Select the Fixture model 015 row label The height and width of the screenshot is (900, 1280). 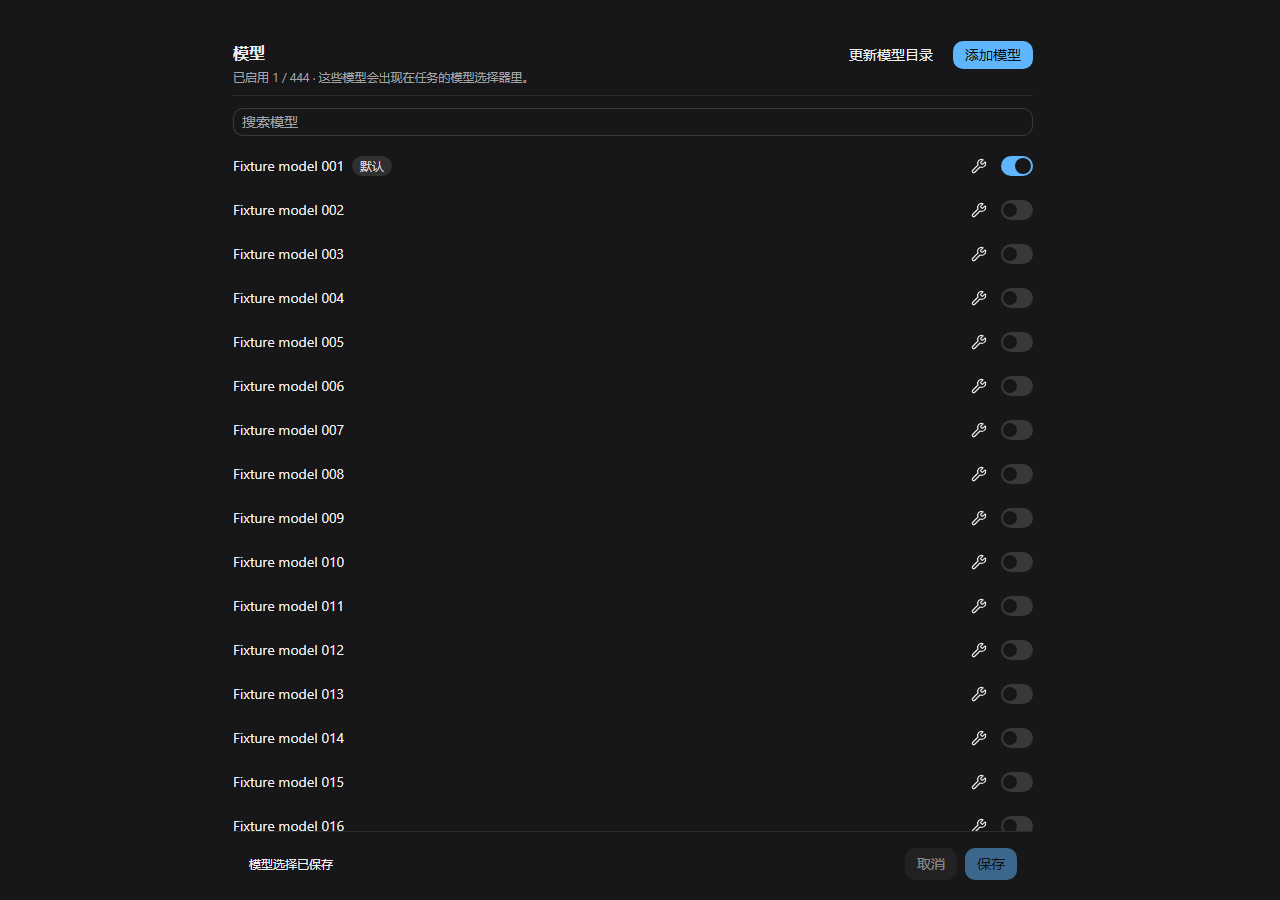tap(288, 782)
